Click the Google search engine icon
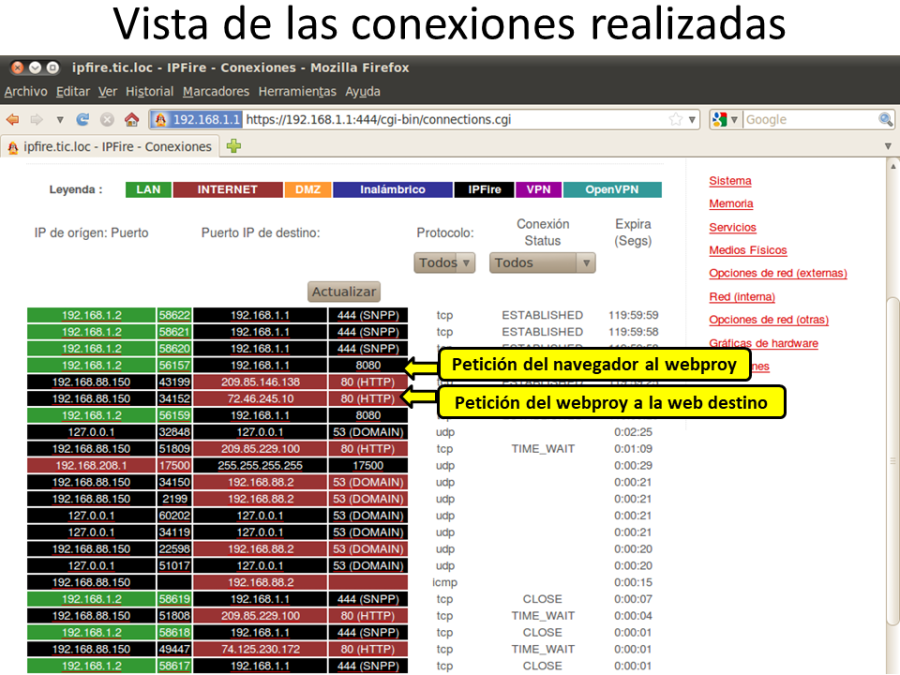The image size is (900, 675). pyautogui.click(x=718, y=118)
